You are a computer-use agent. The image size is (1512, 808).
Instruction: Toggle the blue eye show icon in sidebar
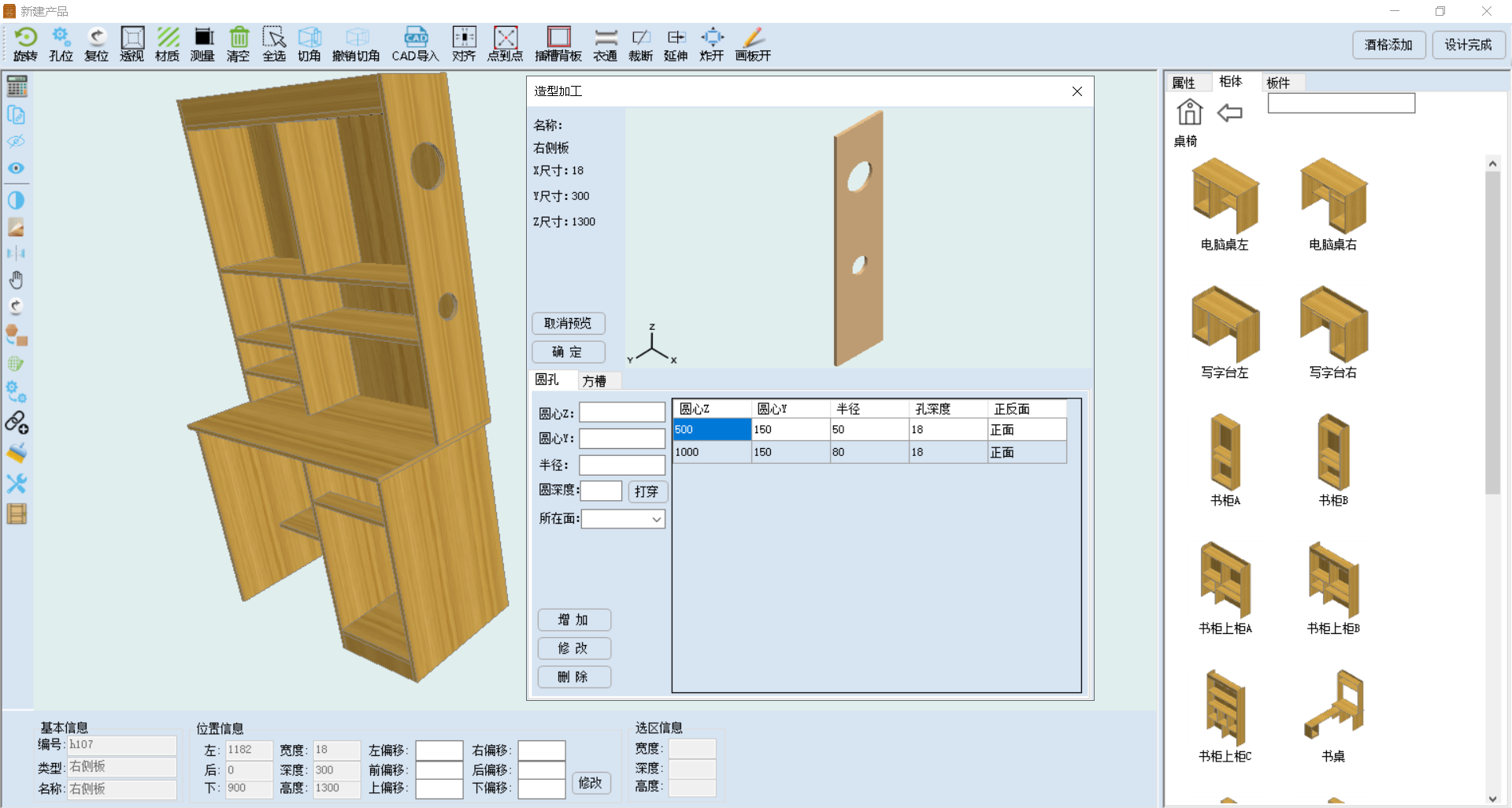point(17,169)
